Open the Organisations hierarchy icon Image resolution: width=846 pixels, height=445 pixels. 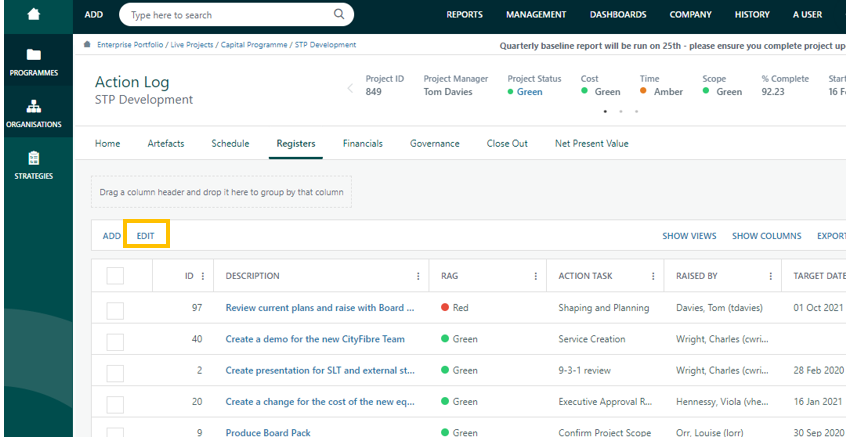coord(33,106)
